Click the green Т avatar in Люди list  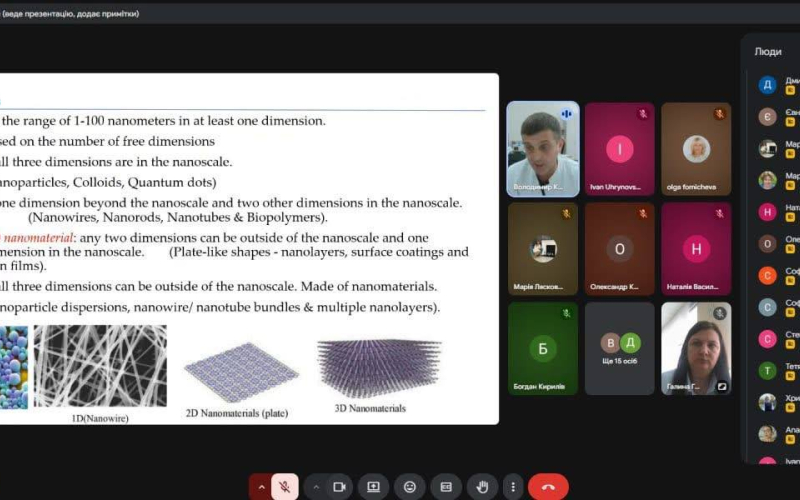pyautogui.click(x=767, y=370)
